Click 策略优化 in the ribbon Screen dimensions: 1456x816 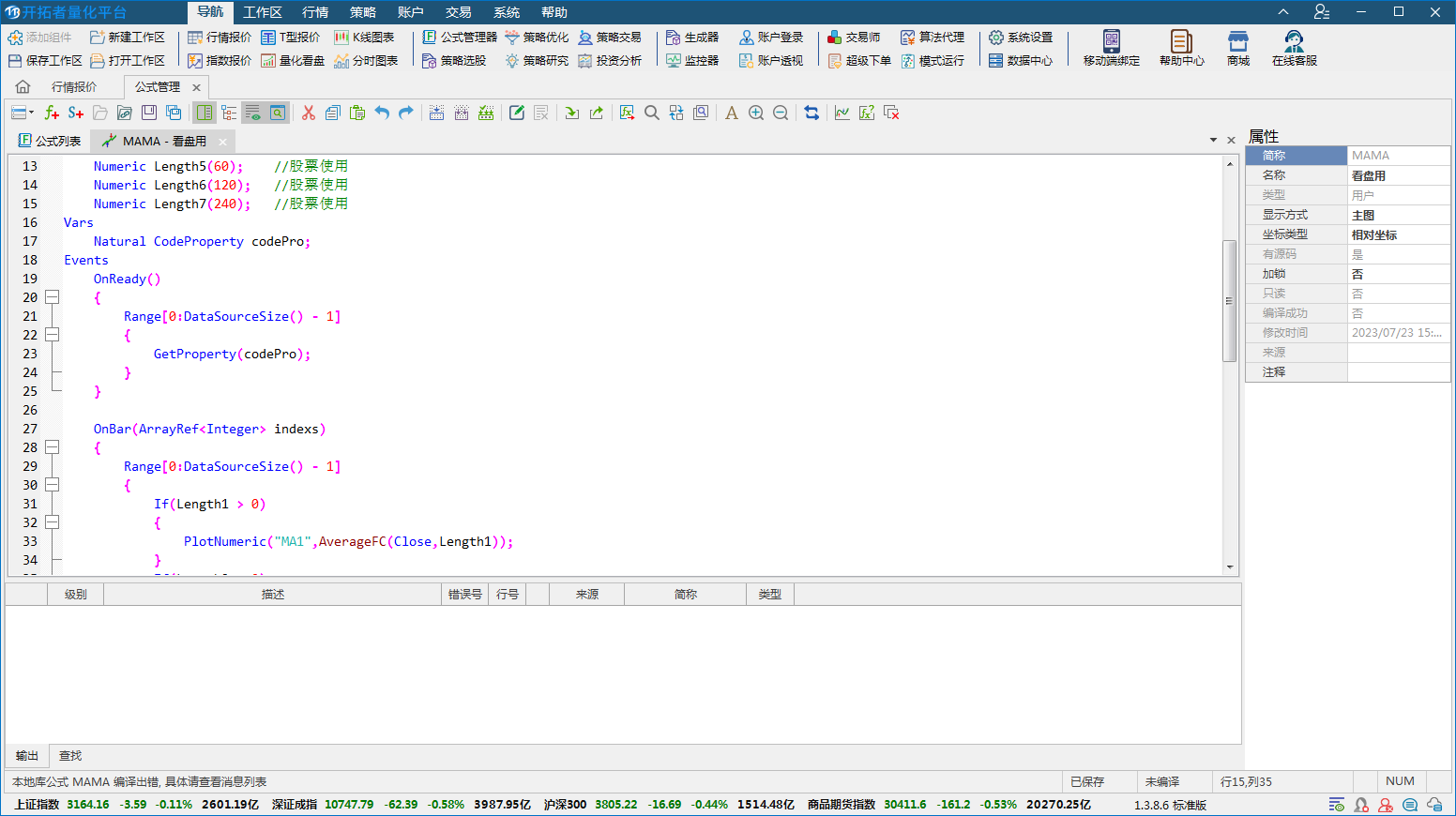537,38
